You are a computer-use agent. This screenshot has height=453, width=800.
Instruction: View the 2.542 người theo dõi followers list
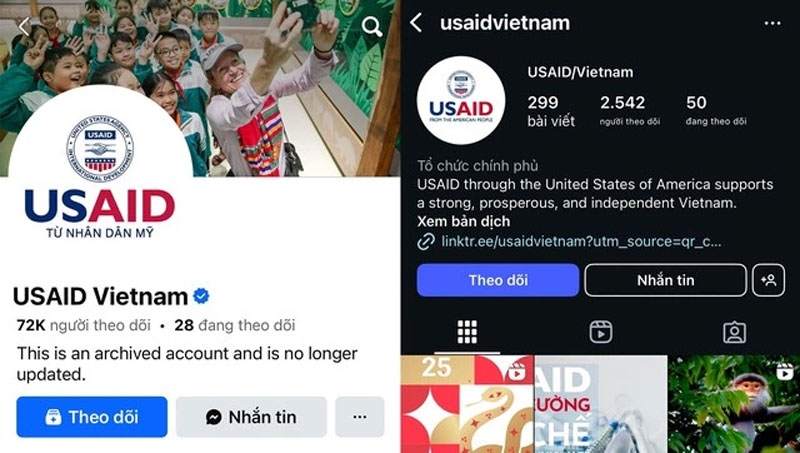[630, 110]
